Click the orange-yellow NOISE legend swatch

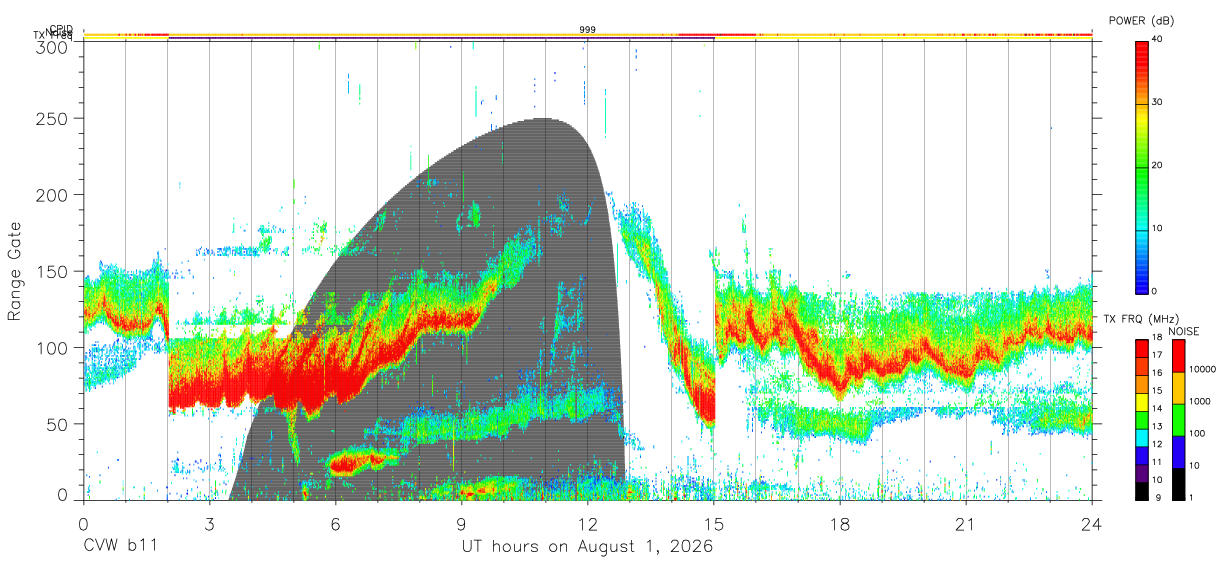coord(1178,387)
